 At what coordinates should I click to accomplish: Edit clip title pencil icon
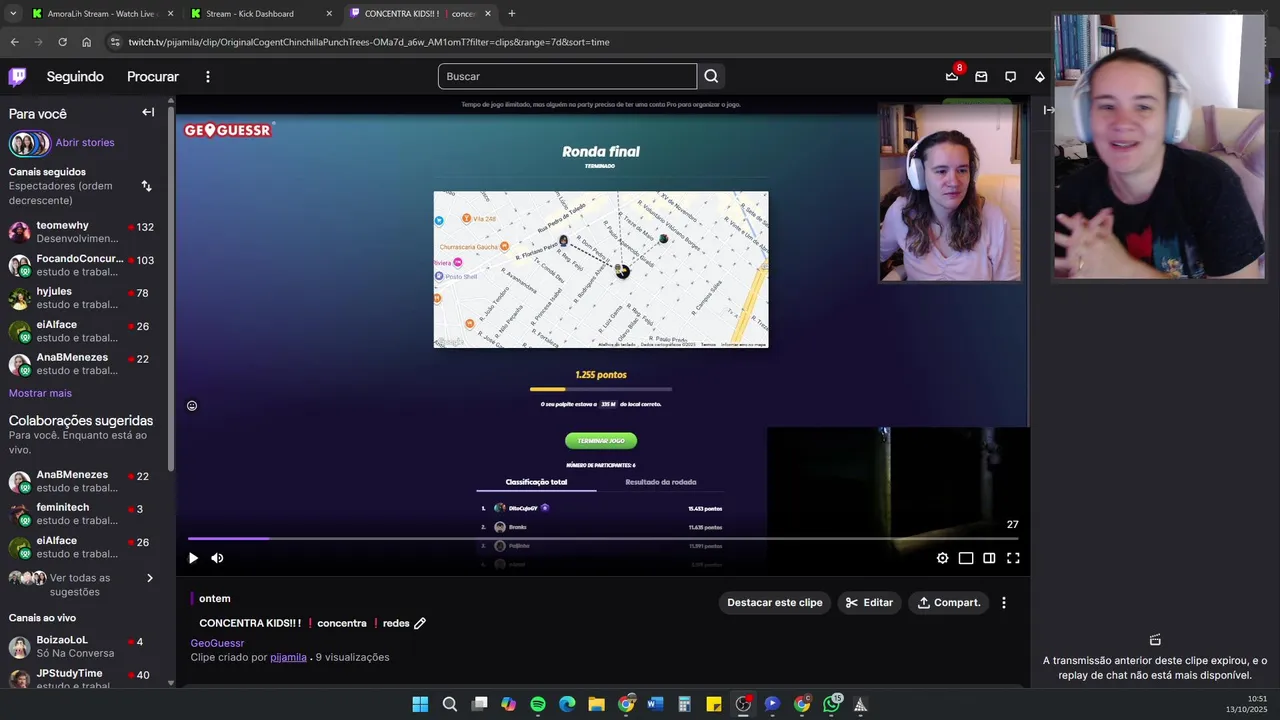tap(420, 623)
